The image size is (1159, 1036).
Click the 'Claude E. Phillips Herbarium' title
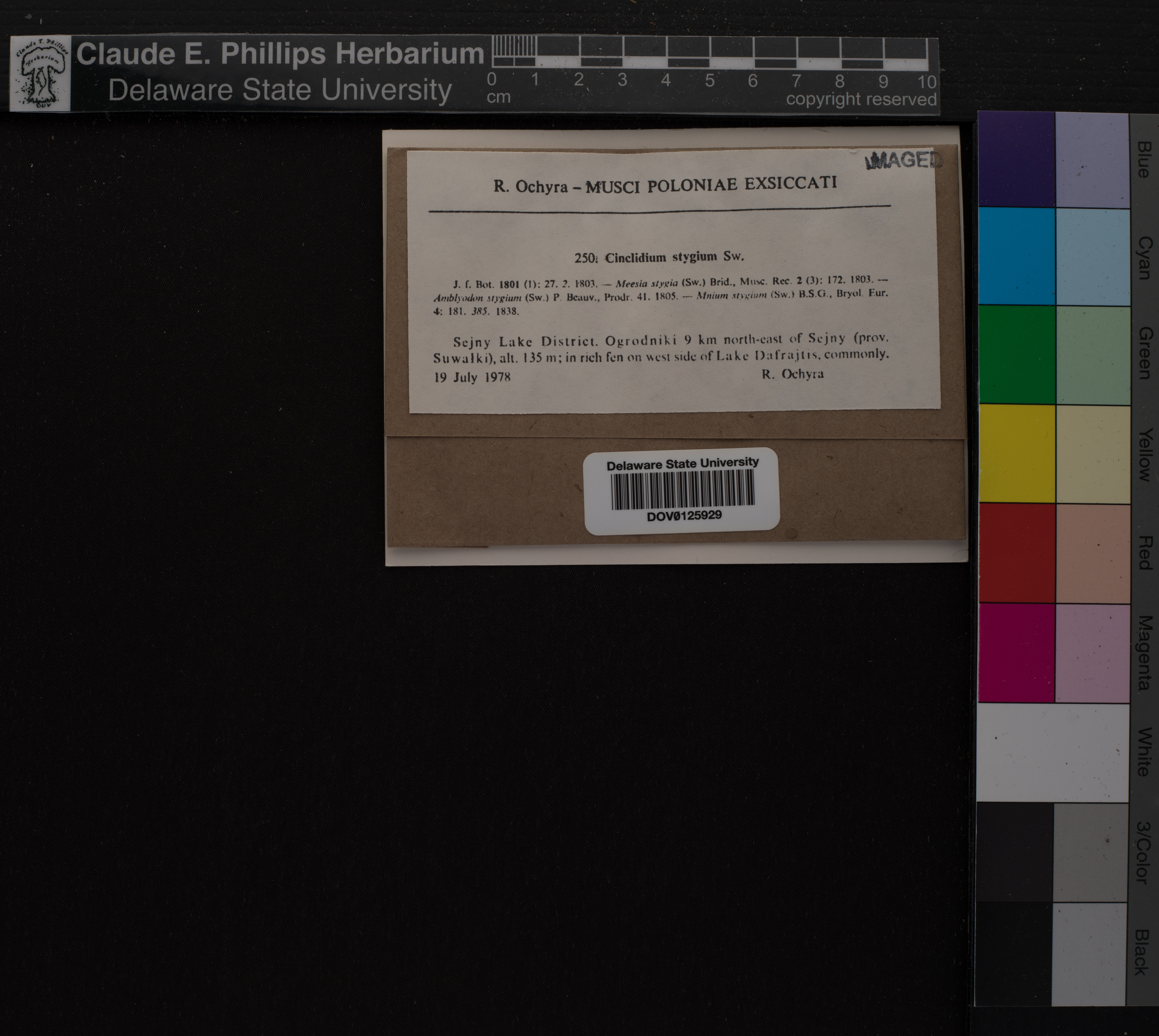click(280, 55)
